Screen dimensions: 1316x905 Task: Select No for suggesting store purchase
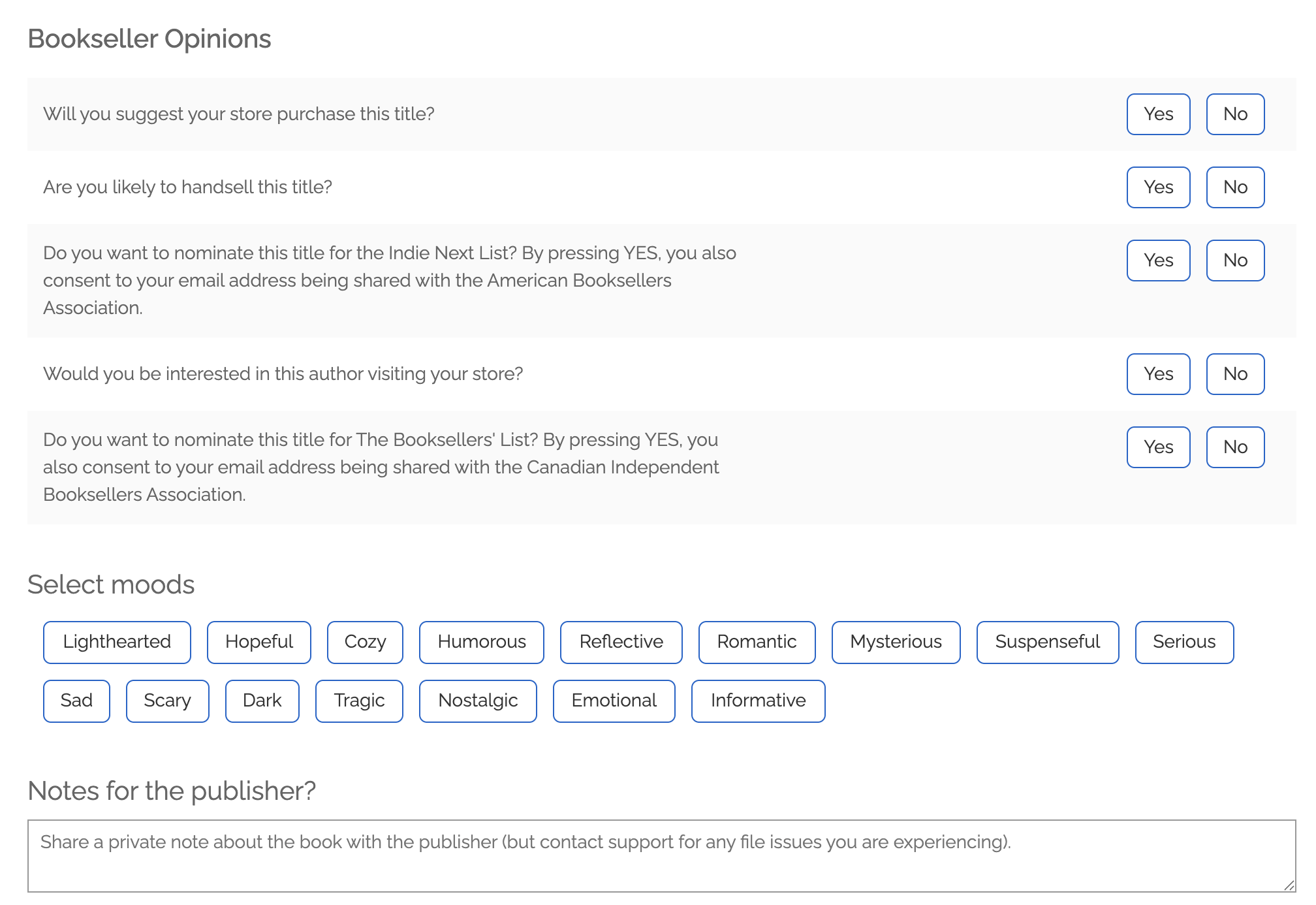[1235, 114]
